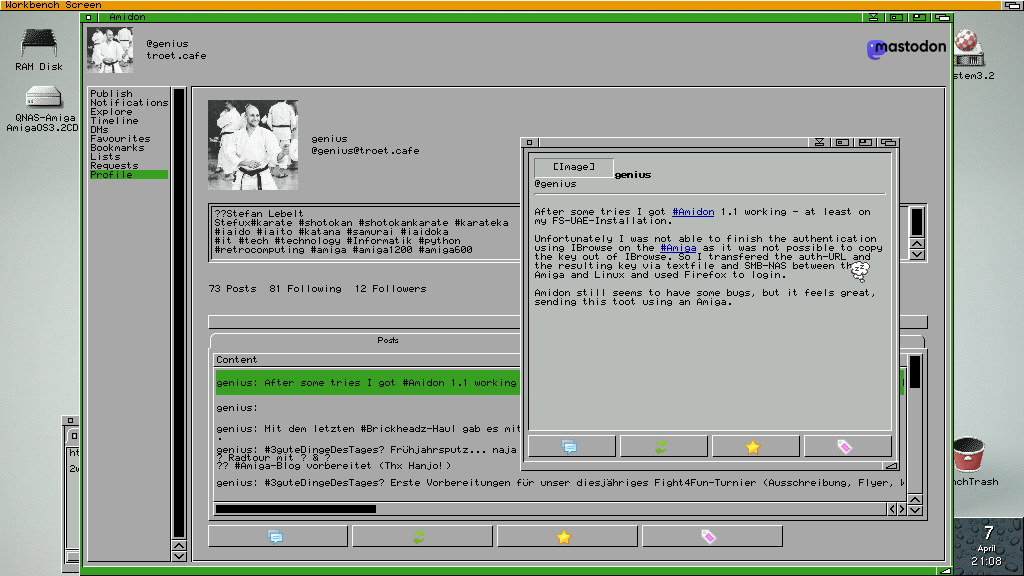Click the horizontal scrollbar thumb of Posts list
1024x576 pixels.
[x=296, y=509]
